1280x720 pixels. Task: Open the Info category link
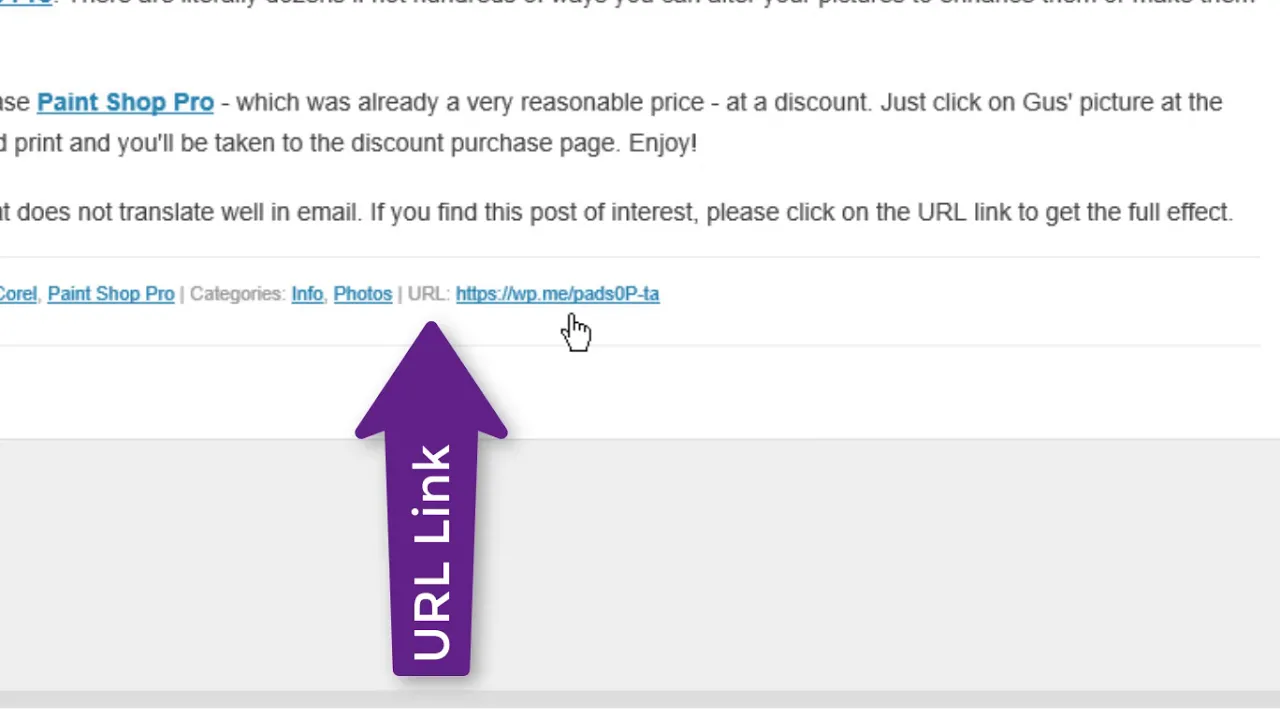(307, 294)
